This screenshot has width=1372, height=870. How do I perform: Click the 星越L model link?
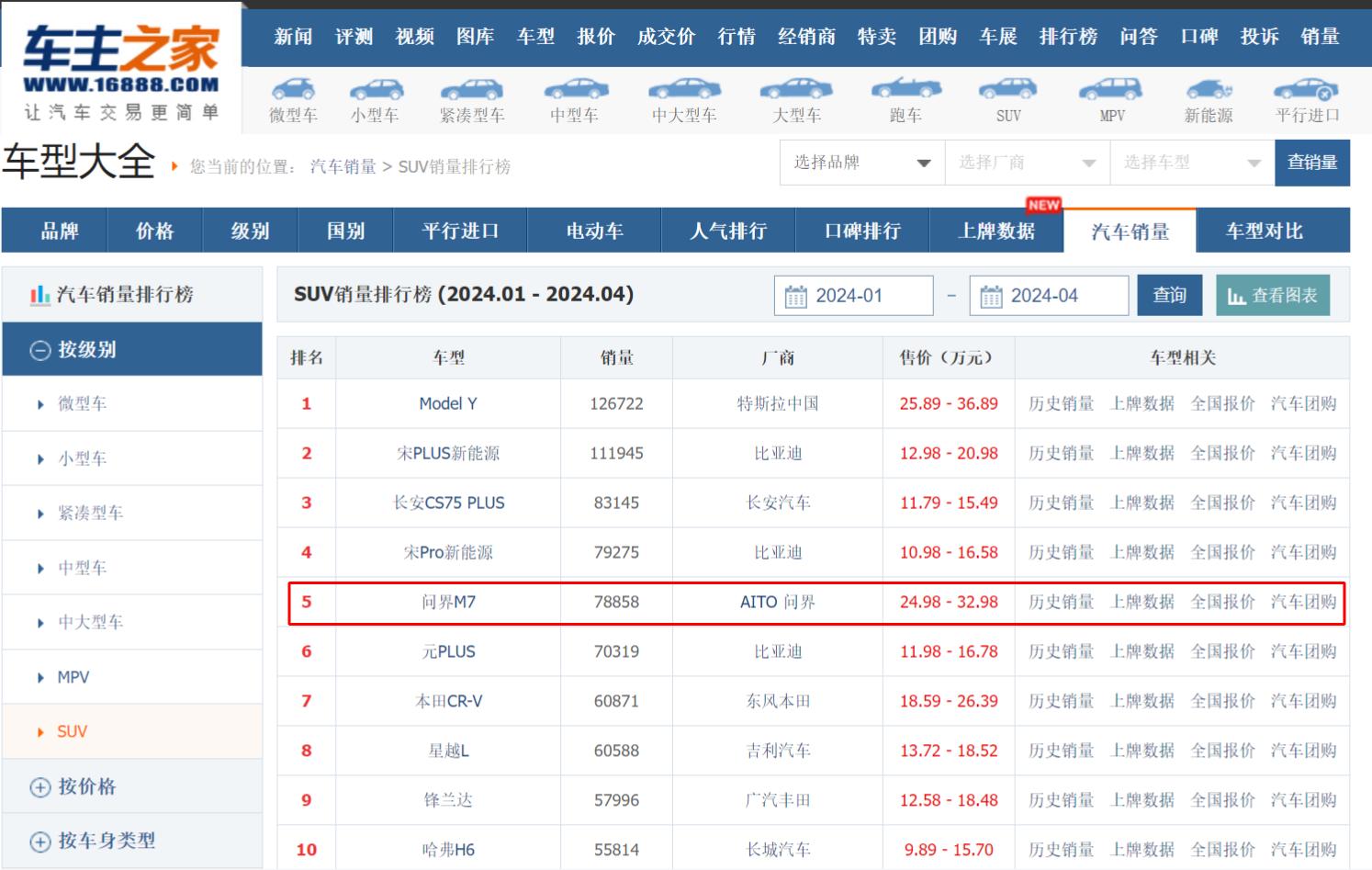[x=448, y=751]
